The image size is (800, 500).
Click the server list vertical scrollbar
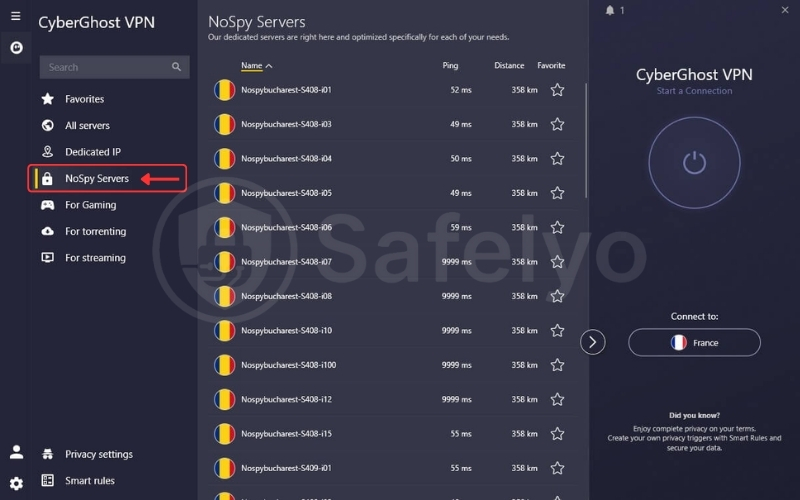pos(586,140)
